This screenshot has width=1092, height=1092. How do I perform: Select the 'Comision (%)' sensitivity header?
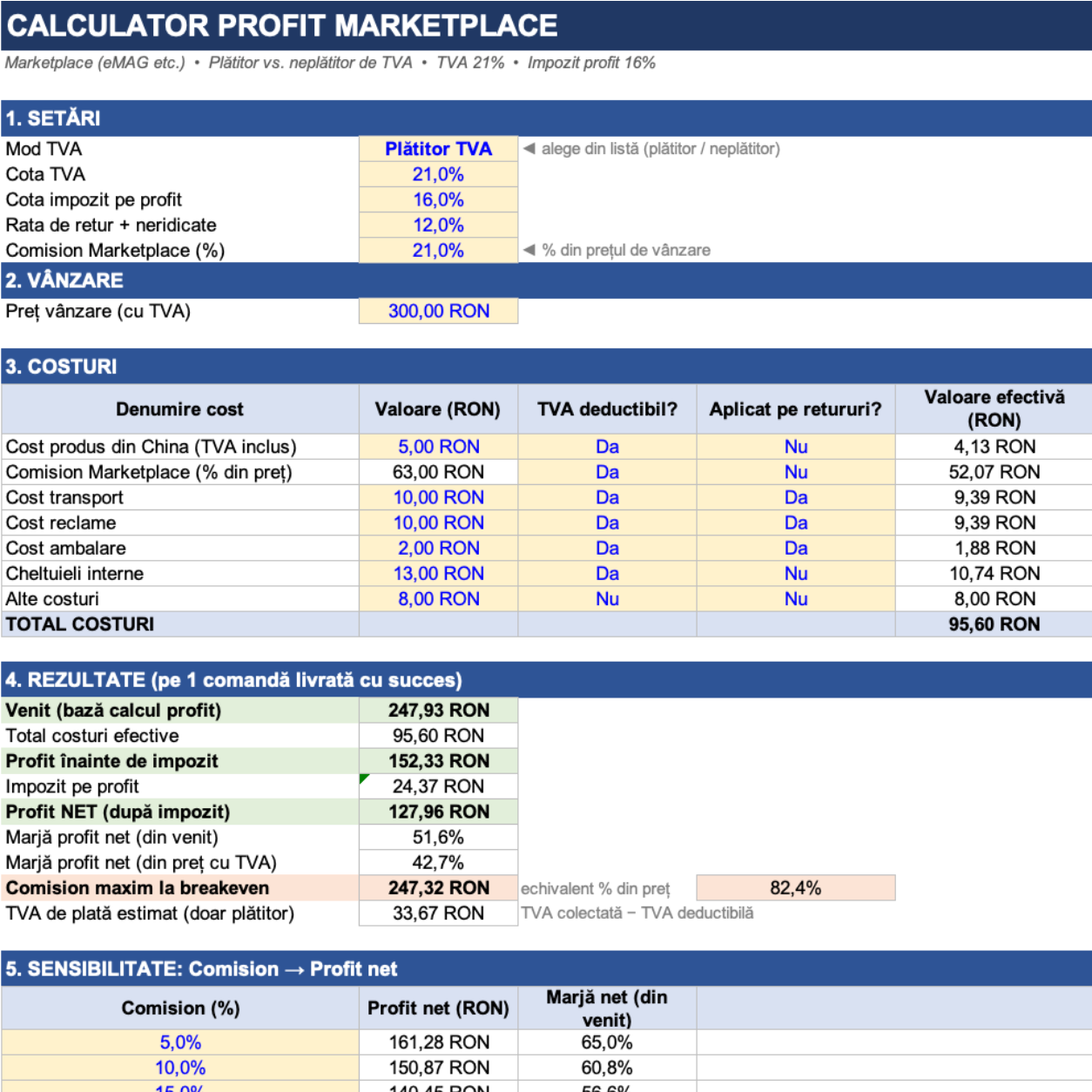180,1008
